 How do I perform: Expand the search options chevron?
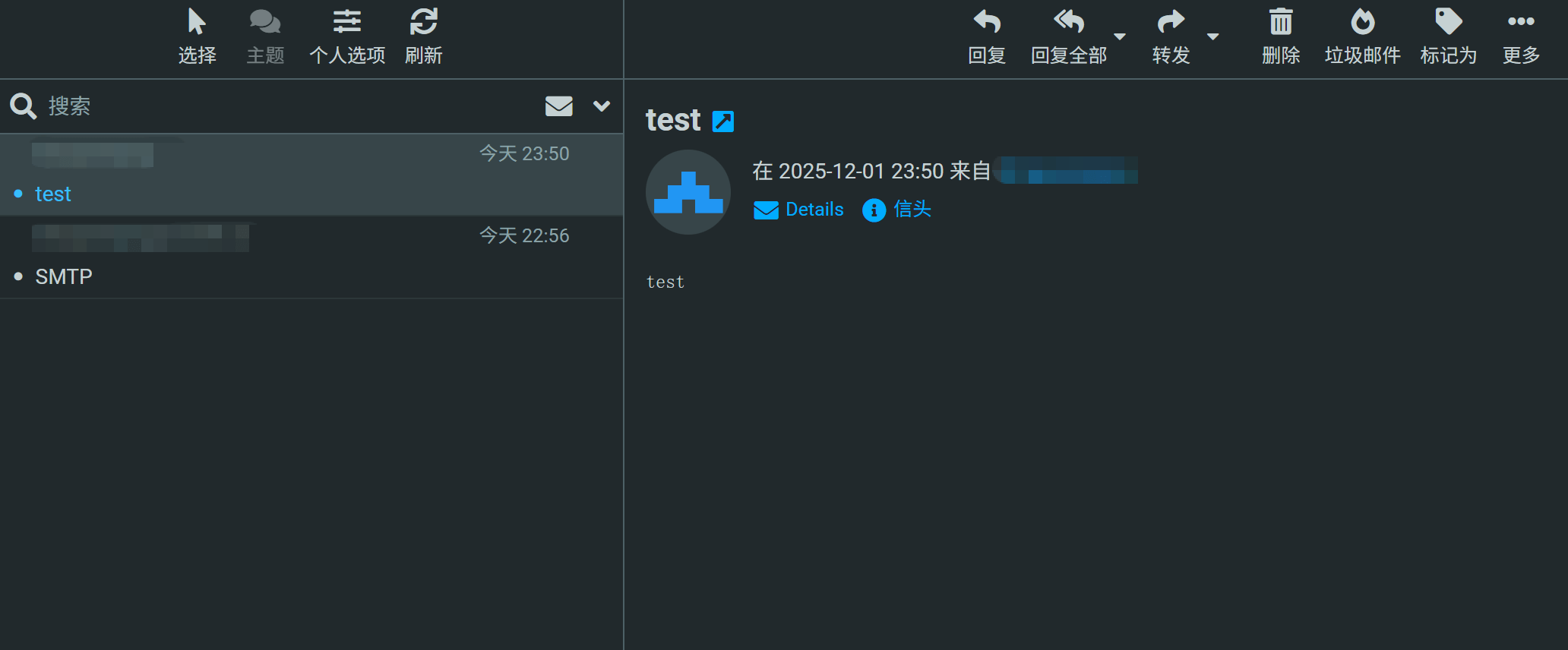pyautogui.click(x=602, y=106)
